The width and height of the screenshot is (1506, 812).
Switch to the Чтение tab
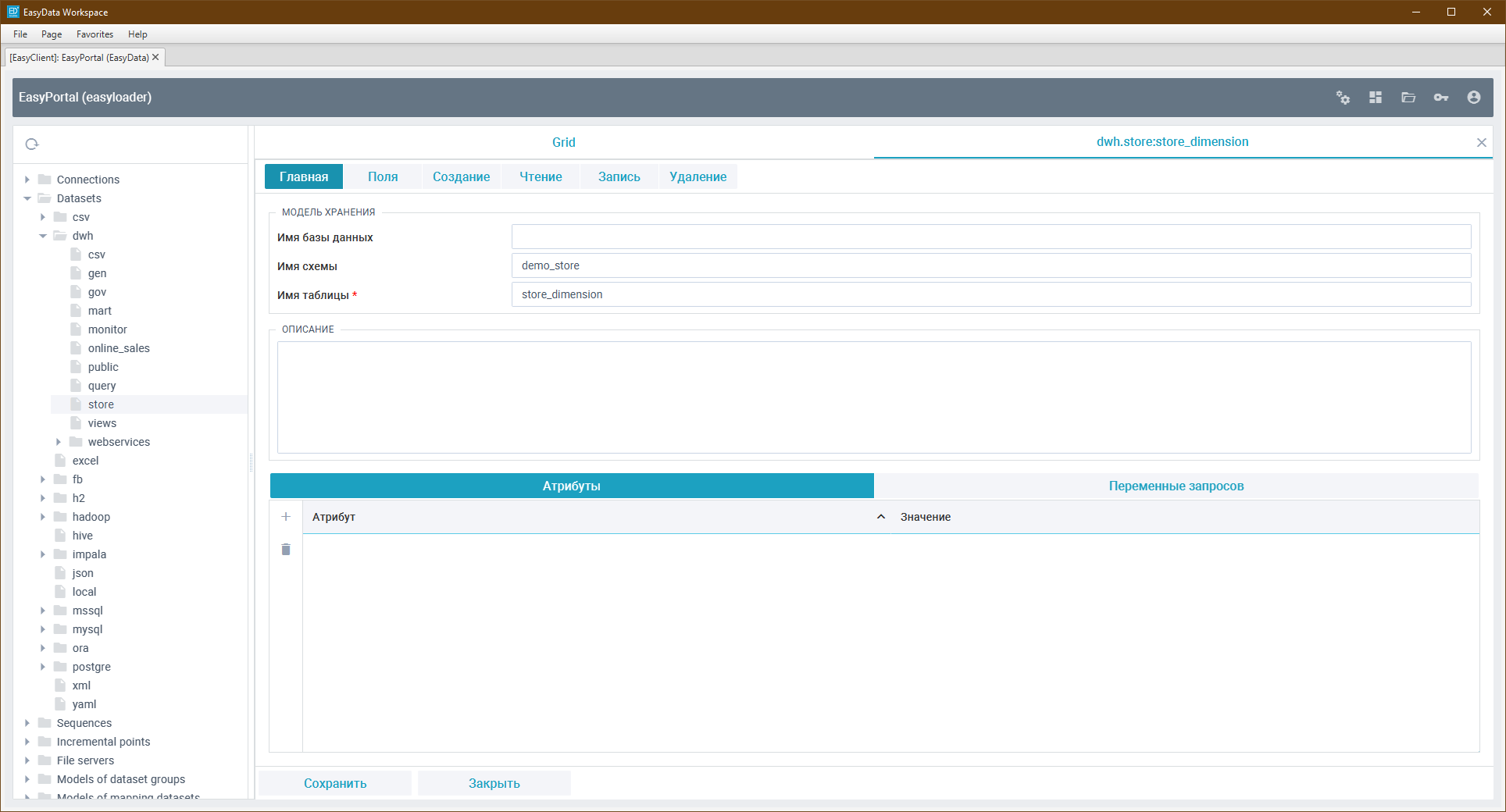pos(541,177)
